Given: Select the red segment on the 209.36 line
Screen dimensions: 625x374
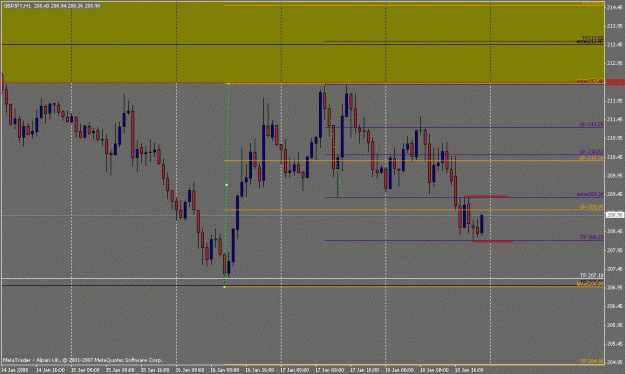Looking at the screenshot, I should pos(486,196).
